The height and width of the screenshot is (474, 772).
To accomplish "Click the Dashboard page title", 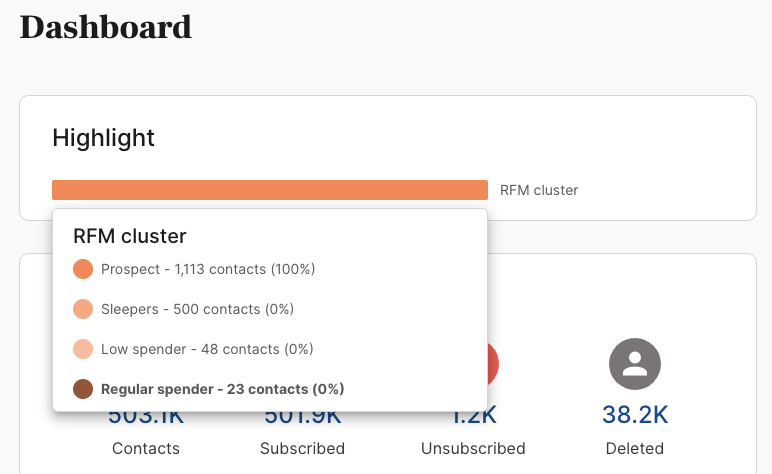I will pyautogui.click(x=105, y=27).
